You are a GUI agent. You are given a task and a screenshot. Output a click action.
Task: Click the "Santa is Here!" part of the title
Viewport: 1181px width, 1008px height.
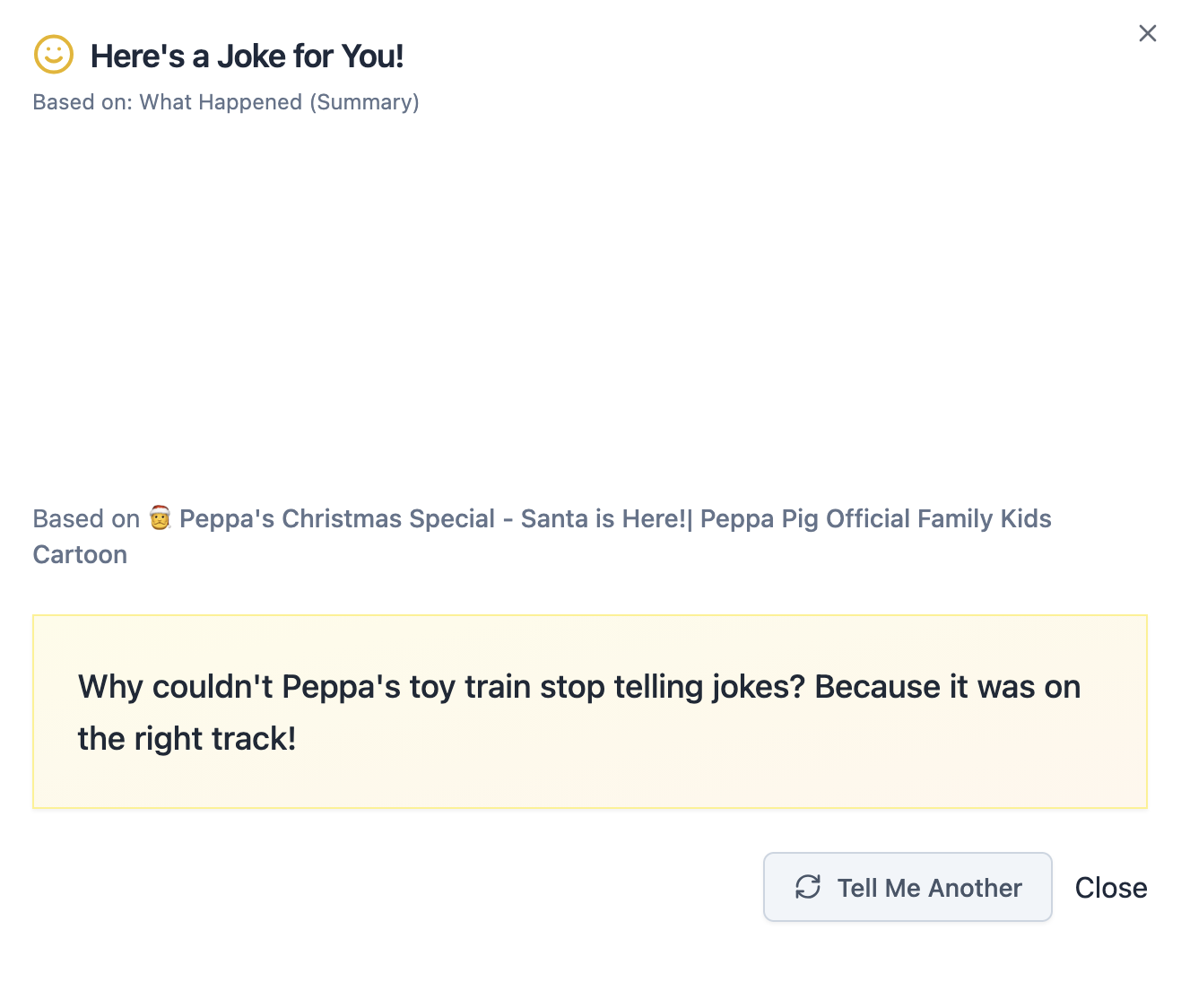[x=603, y=518]
